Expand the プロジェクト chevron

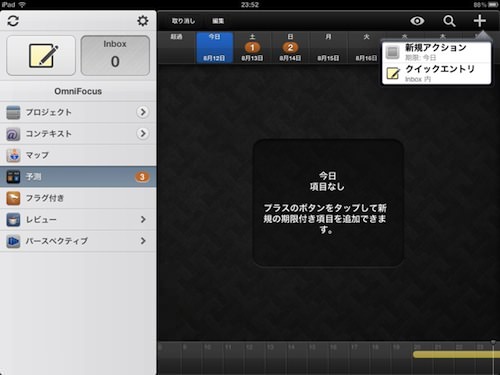point(143,112)
